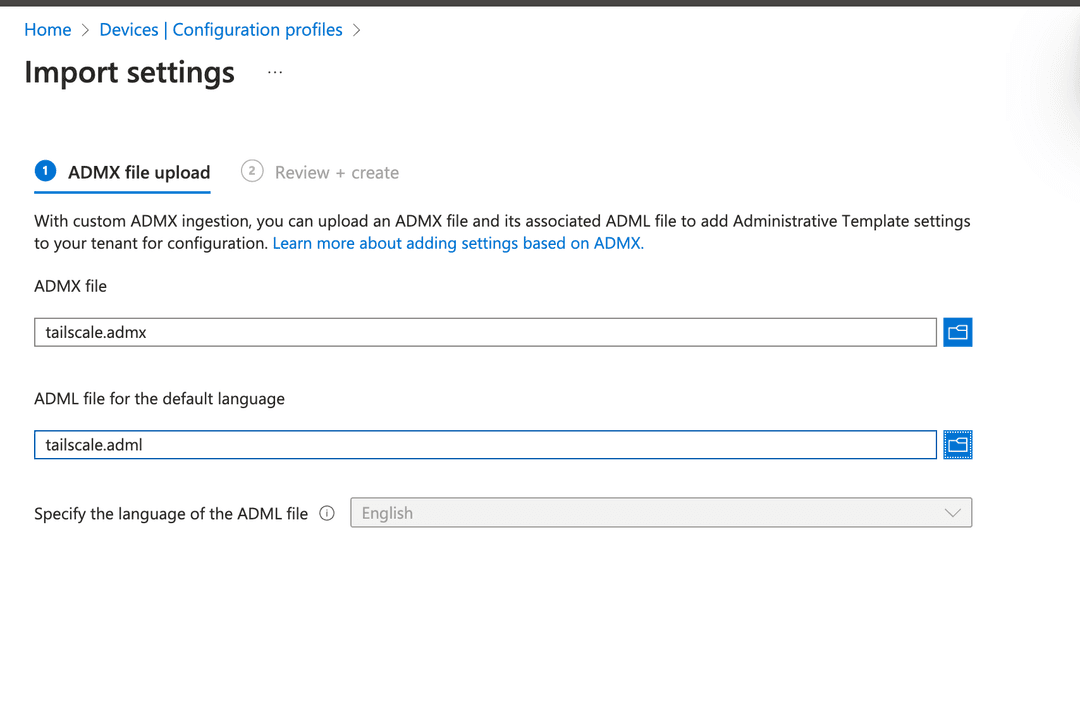Screen dimensions: 1080x715
Task: Navigate to Devices | Configuration profiles breadcrumb
Action: [x=220, y=29]
